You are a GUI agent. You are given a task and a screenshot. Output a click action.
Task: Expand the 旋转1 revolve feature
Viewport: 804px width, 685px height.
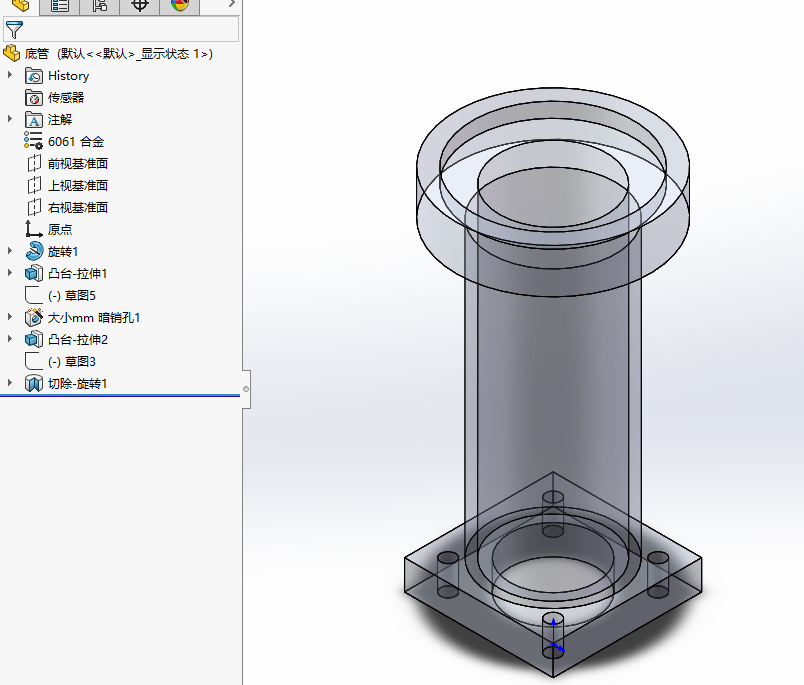[10, 251]
